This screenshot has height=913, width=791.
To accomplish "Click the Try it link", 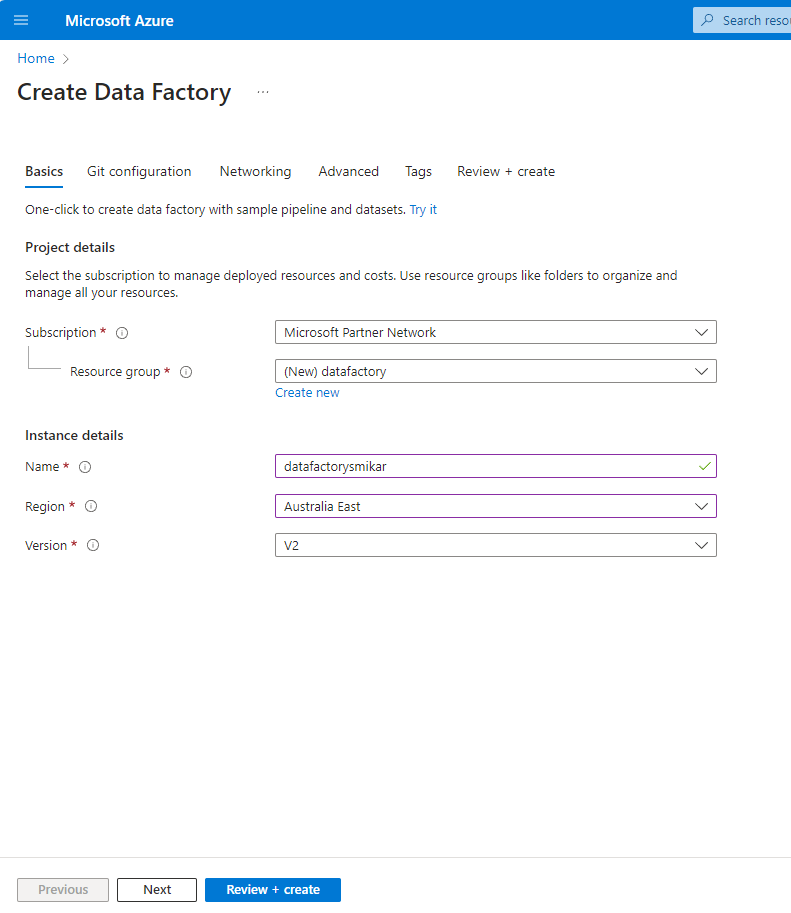I will tap(423, 210).
